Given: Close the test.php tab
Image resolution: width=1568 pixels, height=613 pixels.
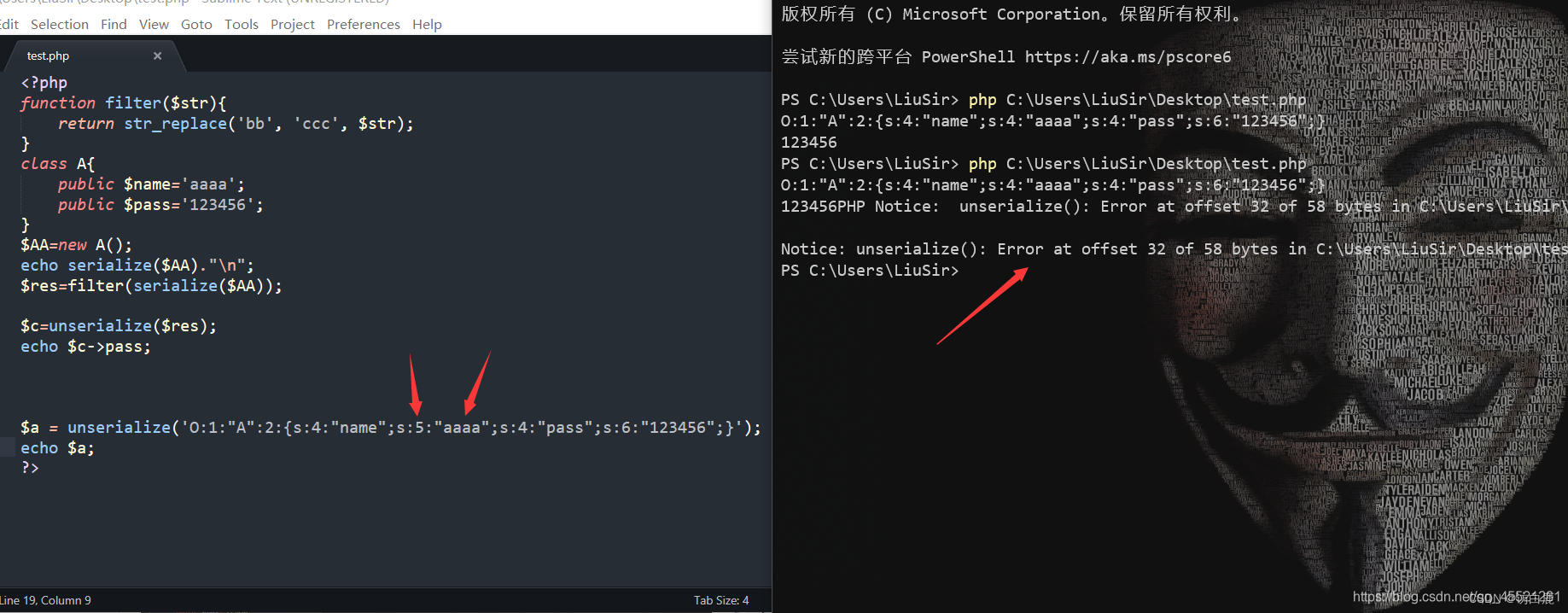Looking at the screenshot, I should tap(157, 55).
